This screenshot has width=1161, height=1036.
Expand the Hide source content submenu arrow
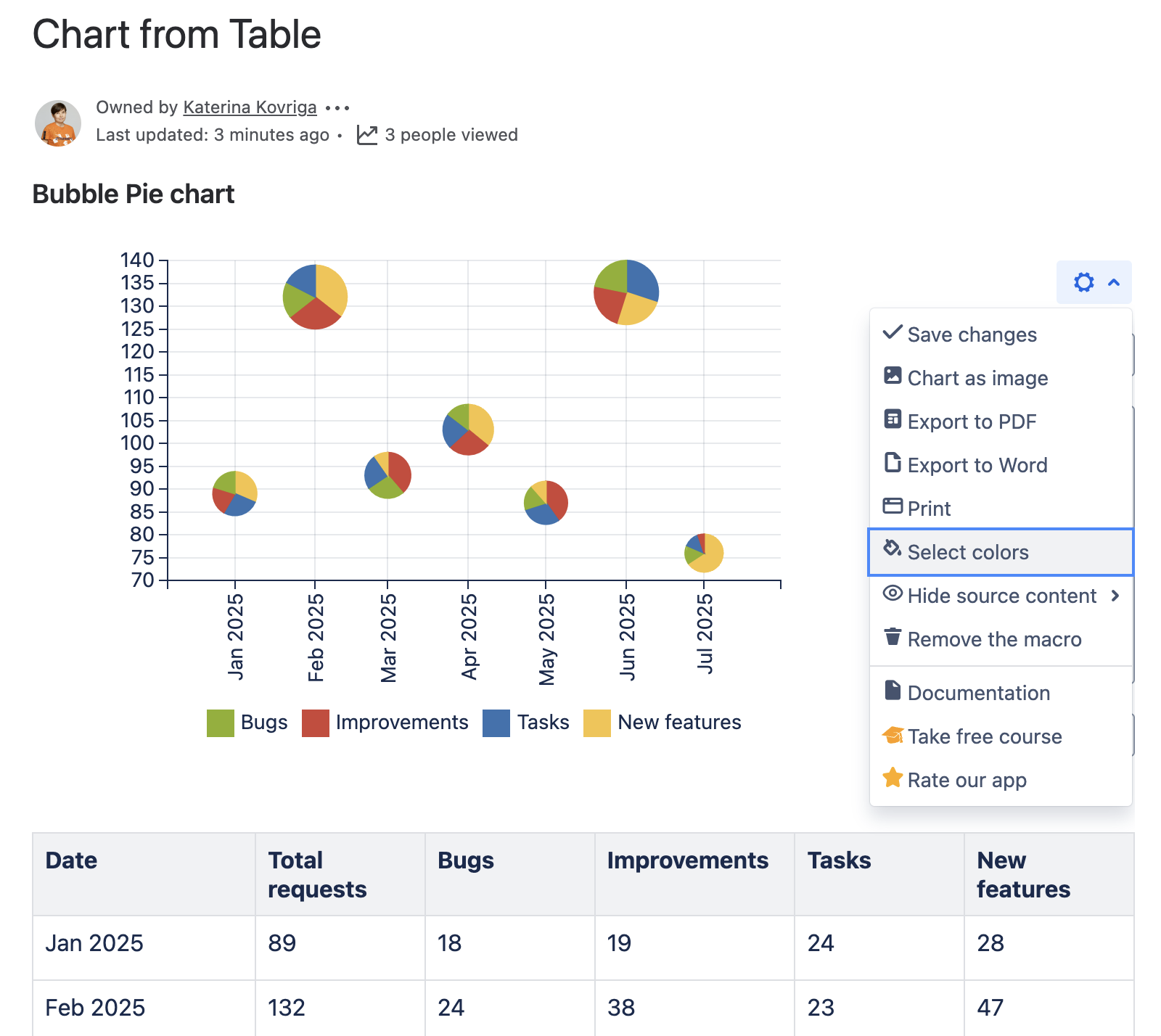click(x=1115, y=596)
